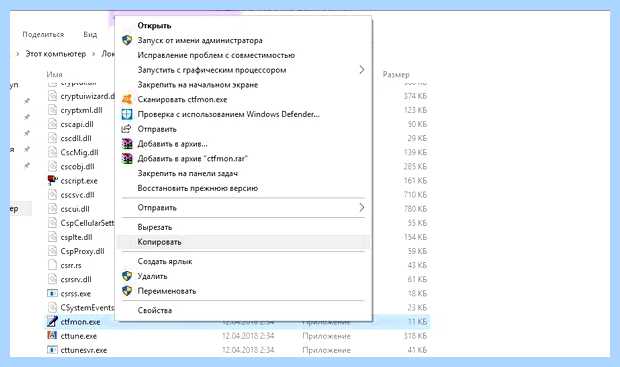The height and width of the screenshot is (367, 620).
Task: Expand the lower Отправить submenu arrow
Action: coord(362,208)
